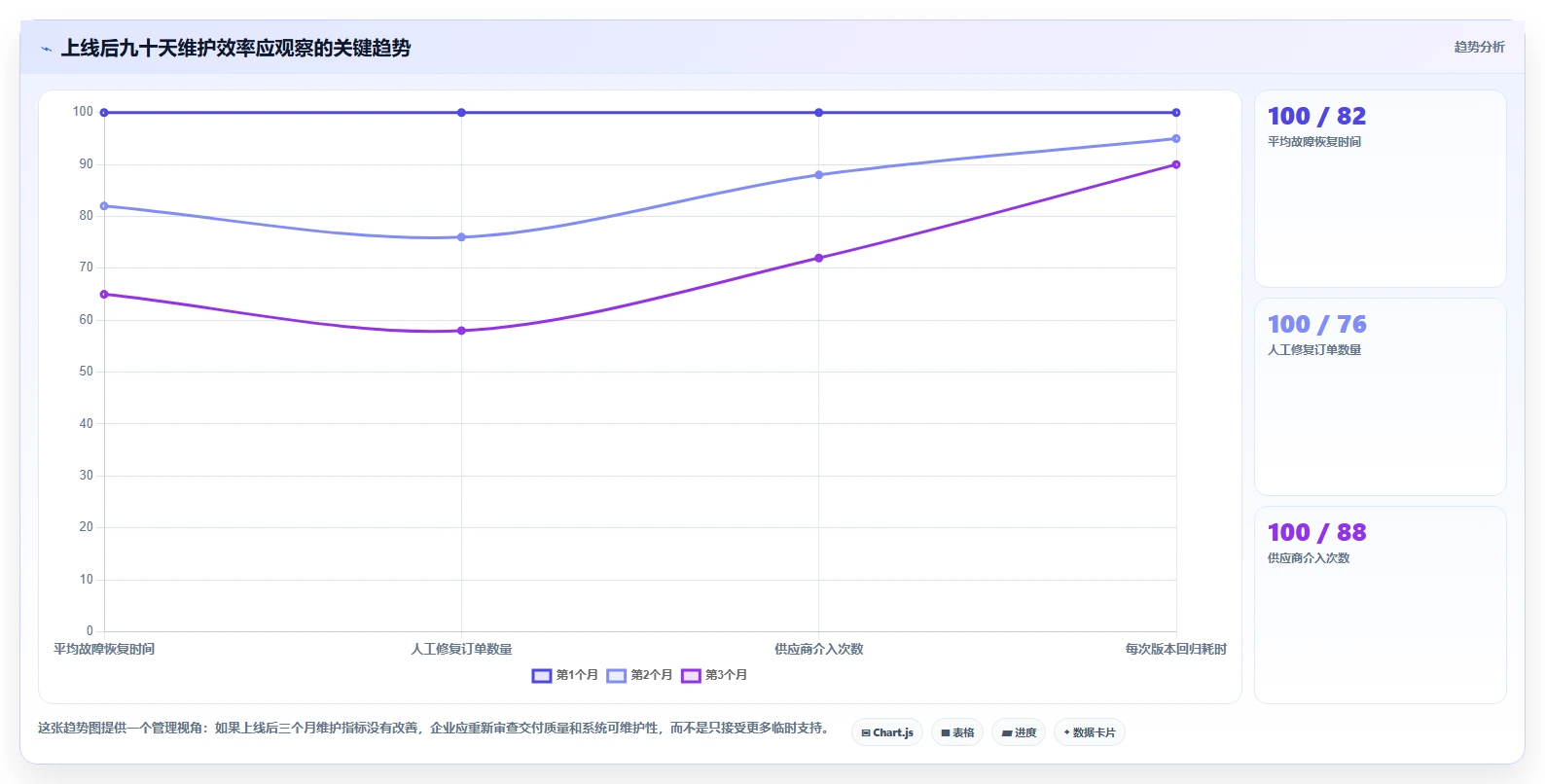
Task: Click the 100 / 88 card value
Action: point(1316,533)
